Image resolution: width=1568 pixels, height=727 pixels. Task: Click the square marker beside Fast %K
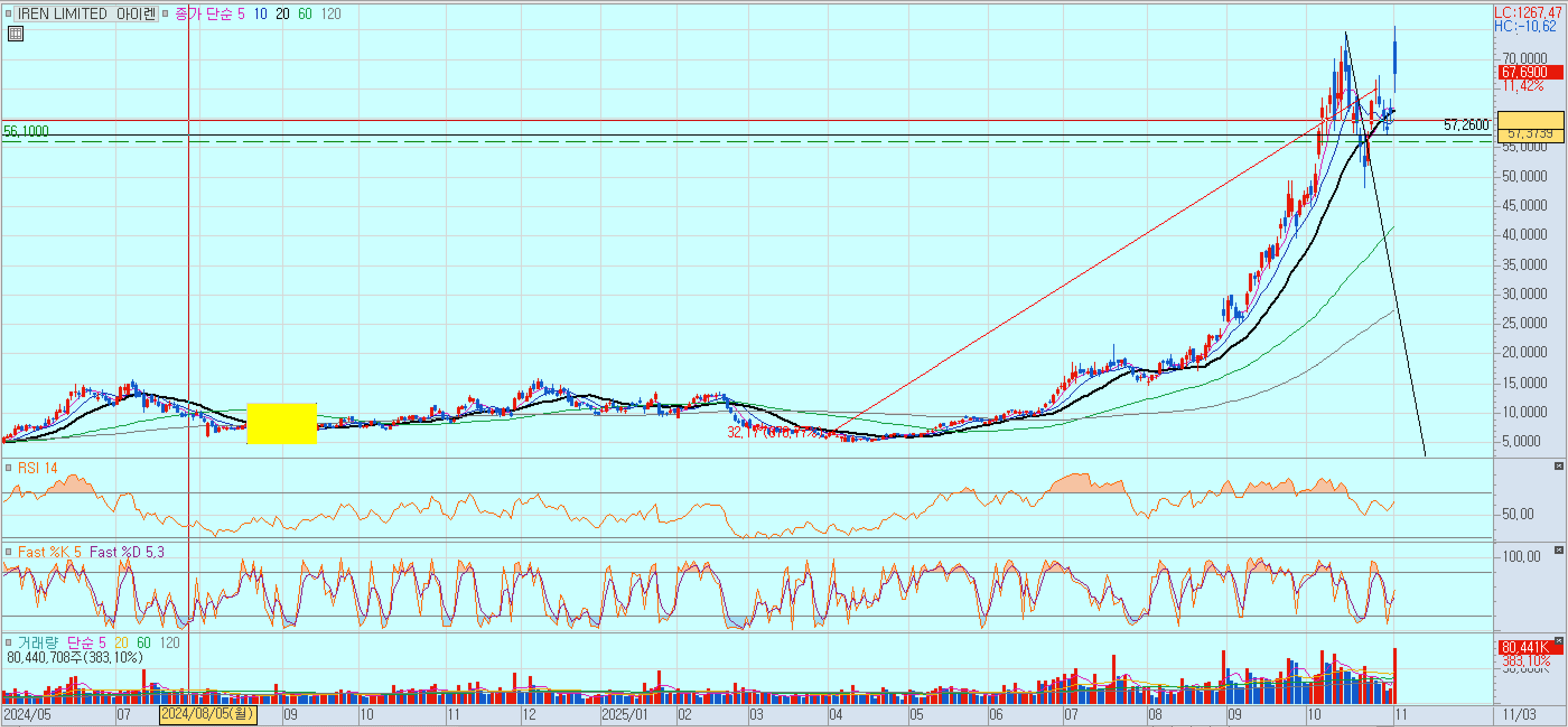[8, 552]
